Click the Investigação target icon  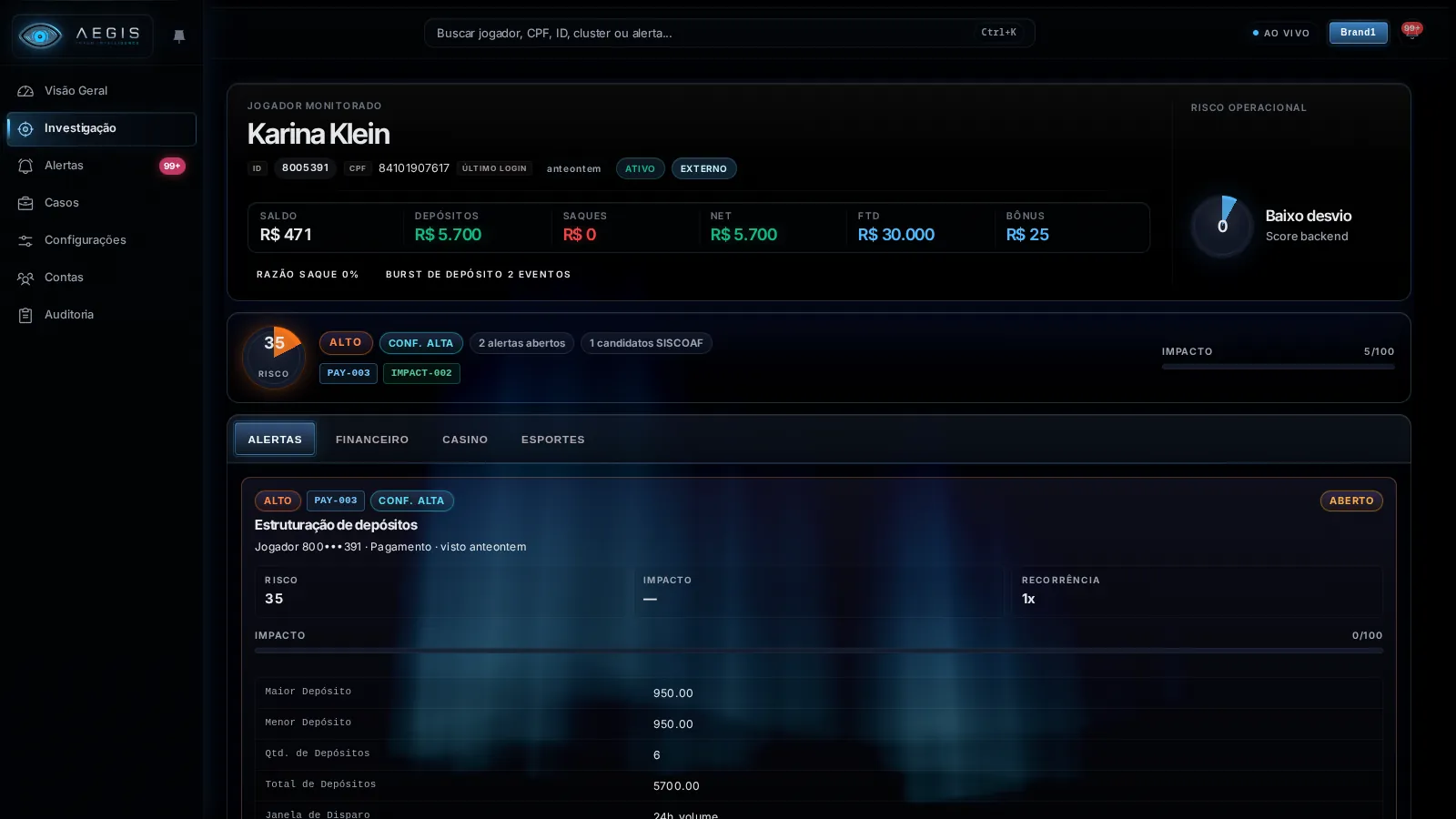[25, 128]
